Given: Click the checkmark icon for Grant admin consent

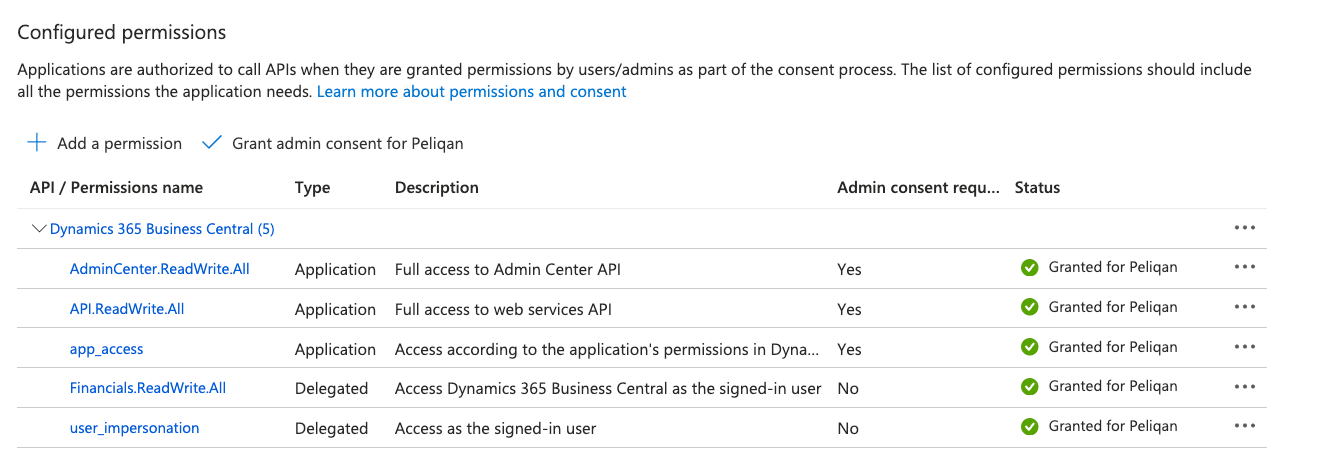Looking at the screenshot, I should tap(211, 143).
